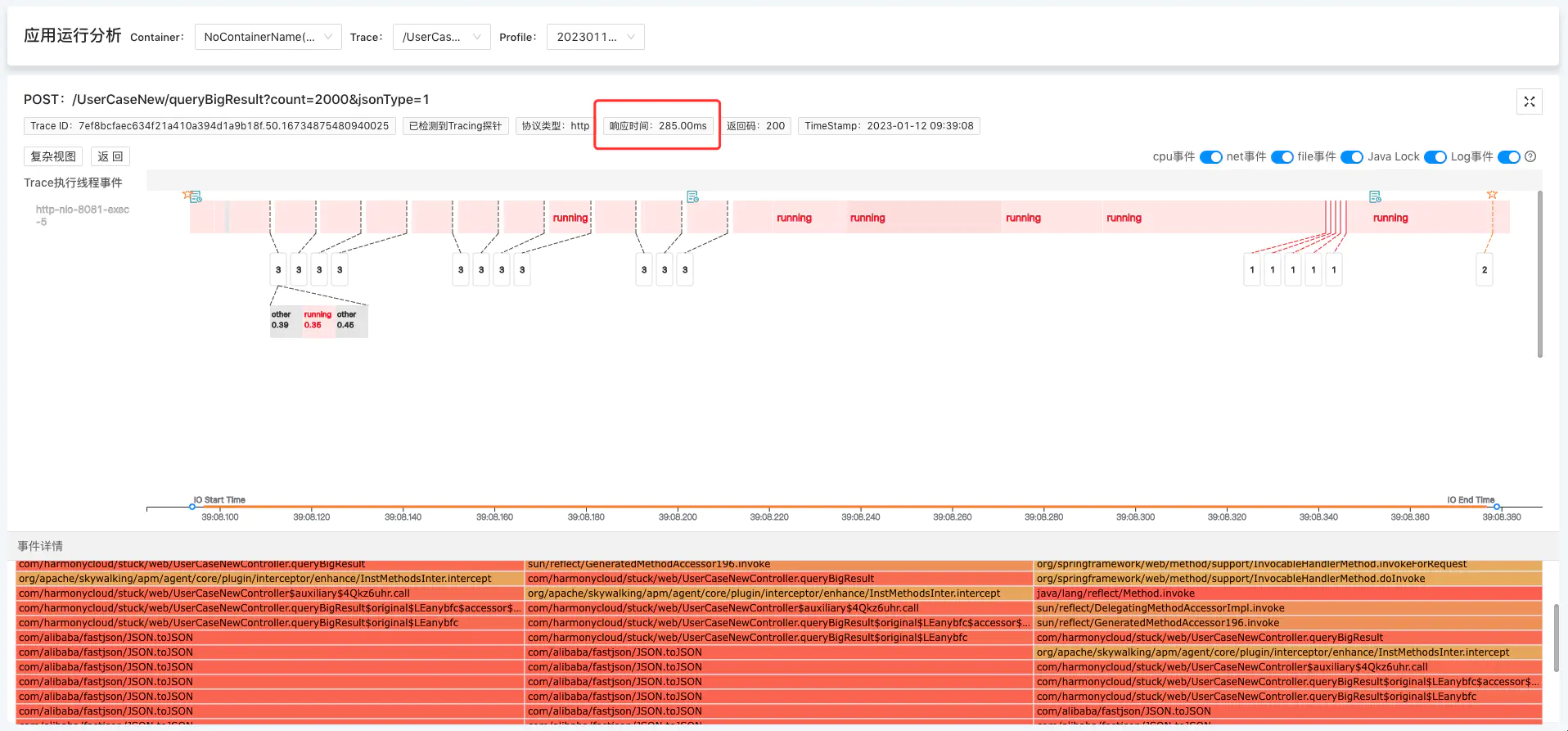1568x731 pixels.
Task: Open the help question mark icon
Action: pyautogui.click(x=1530, y=156)
